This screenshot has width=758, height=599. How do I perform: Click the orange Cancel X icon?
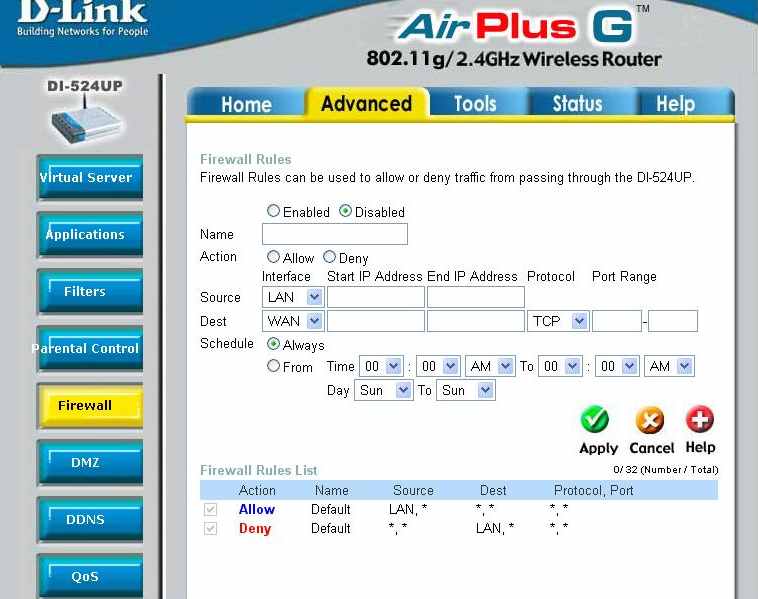coord(650,420)
